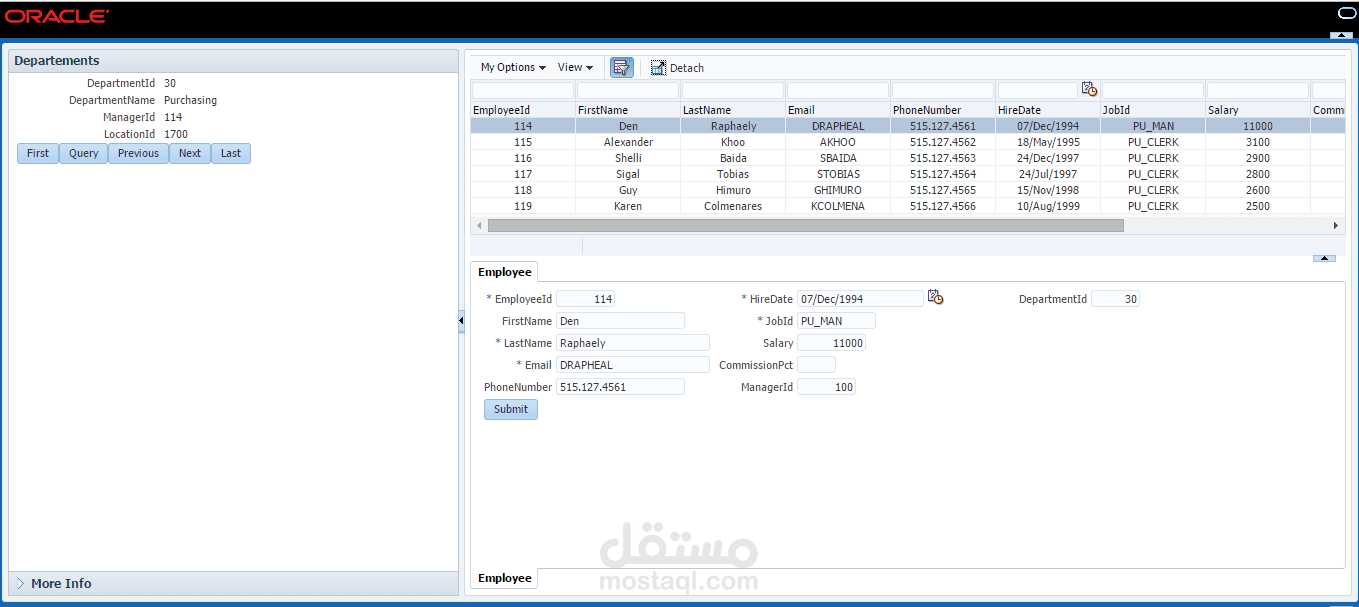This screenshot has width=1359, height=607.
Task: Open the View dropdown menu
Action: 575,67
